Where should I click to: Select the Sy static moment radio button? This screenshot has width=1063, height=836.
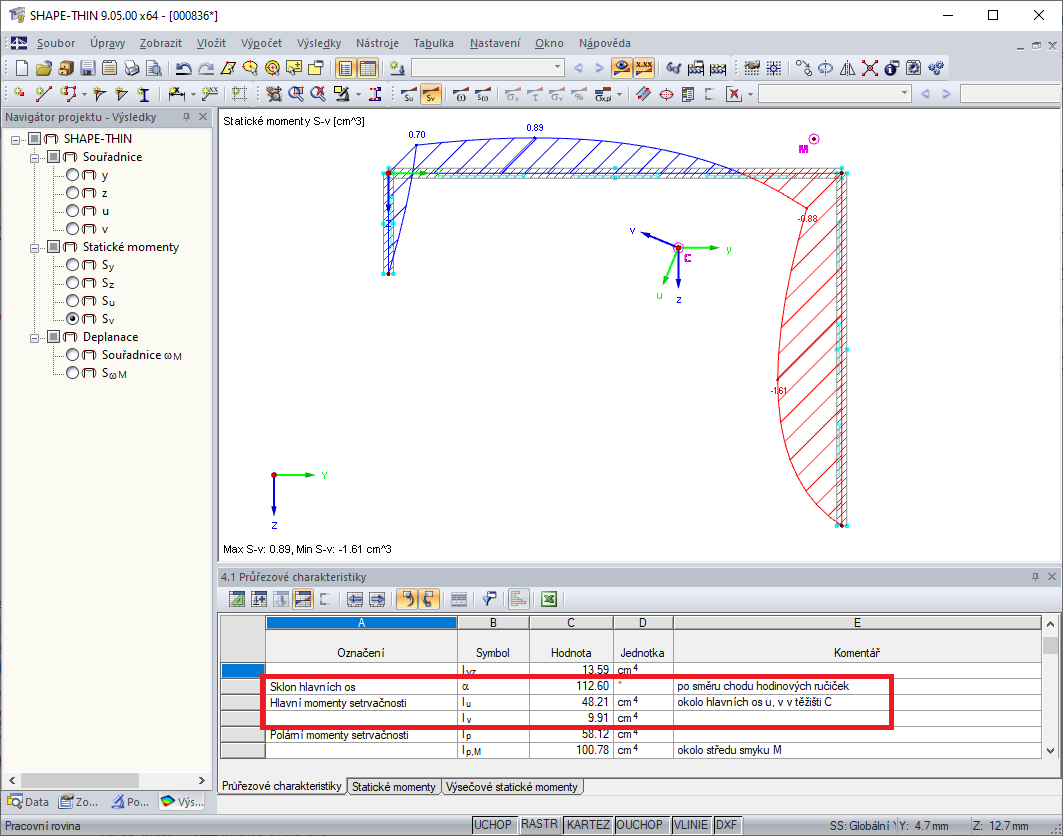click(73, 265)
